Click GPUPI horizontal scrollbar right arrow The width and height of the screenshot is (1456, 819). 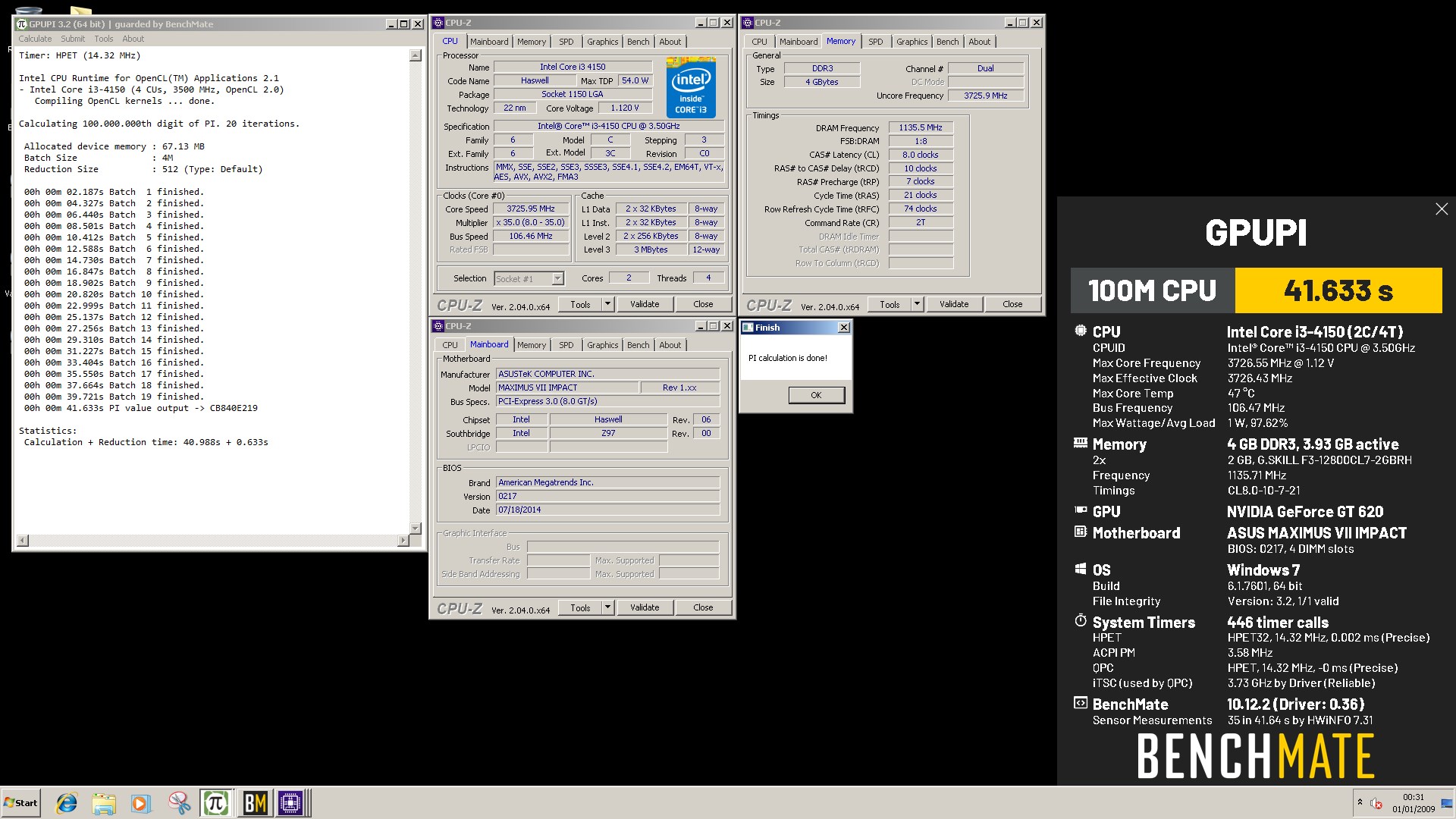tap(403, 541)
